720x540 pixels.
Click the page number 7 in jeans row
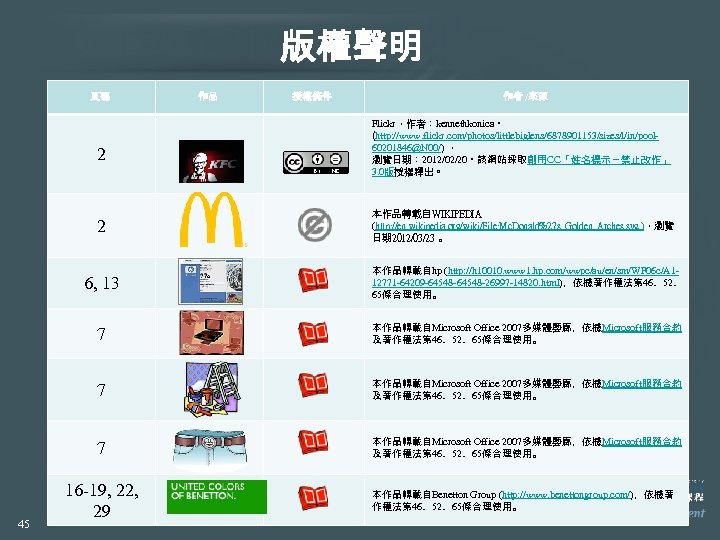point(101,448)
